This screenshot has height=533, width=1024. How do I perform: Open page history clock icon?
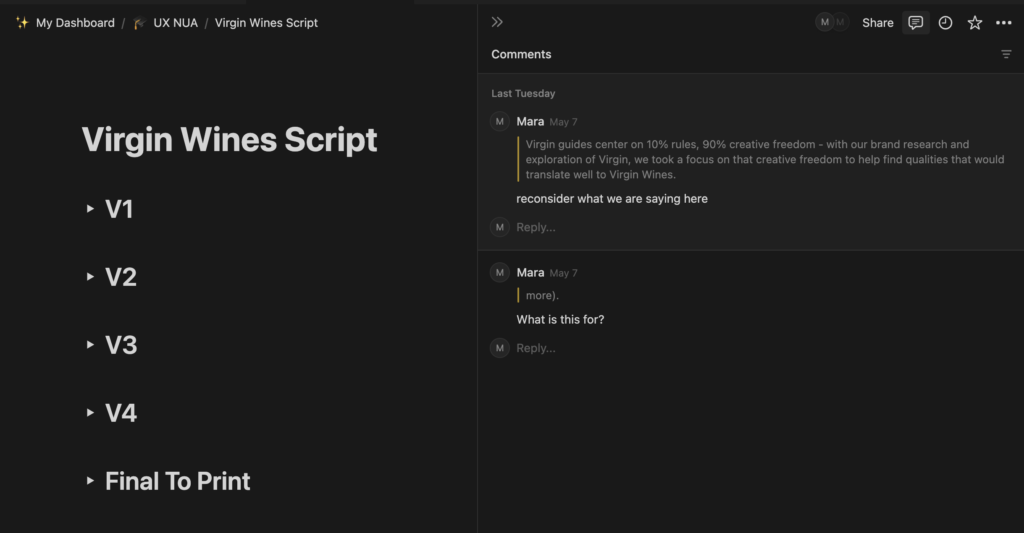point(945,23)
